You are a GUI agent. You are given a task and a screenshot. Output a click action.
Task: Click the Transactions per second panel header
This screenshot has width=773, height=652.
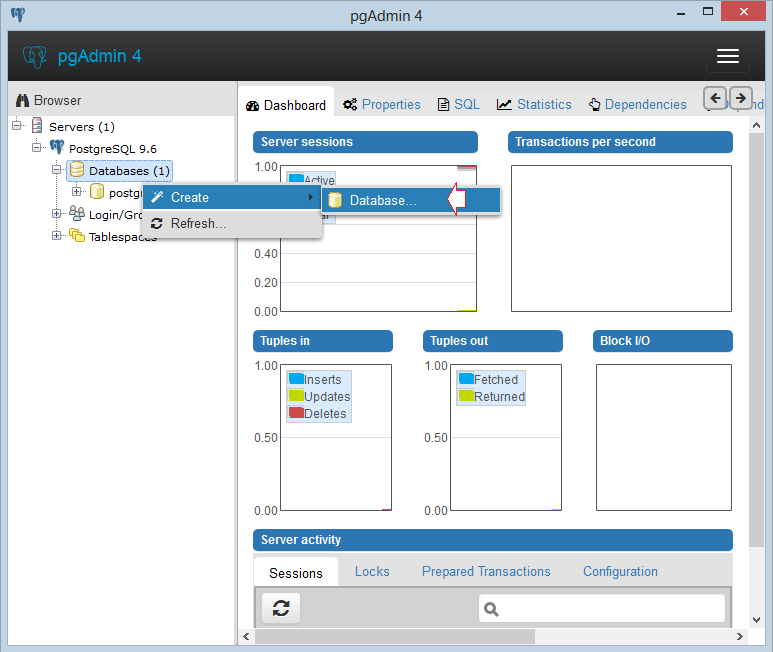(620, 142)
